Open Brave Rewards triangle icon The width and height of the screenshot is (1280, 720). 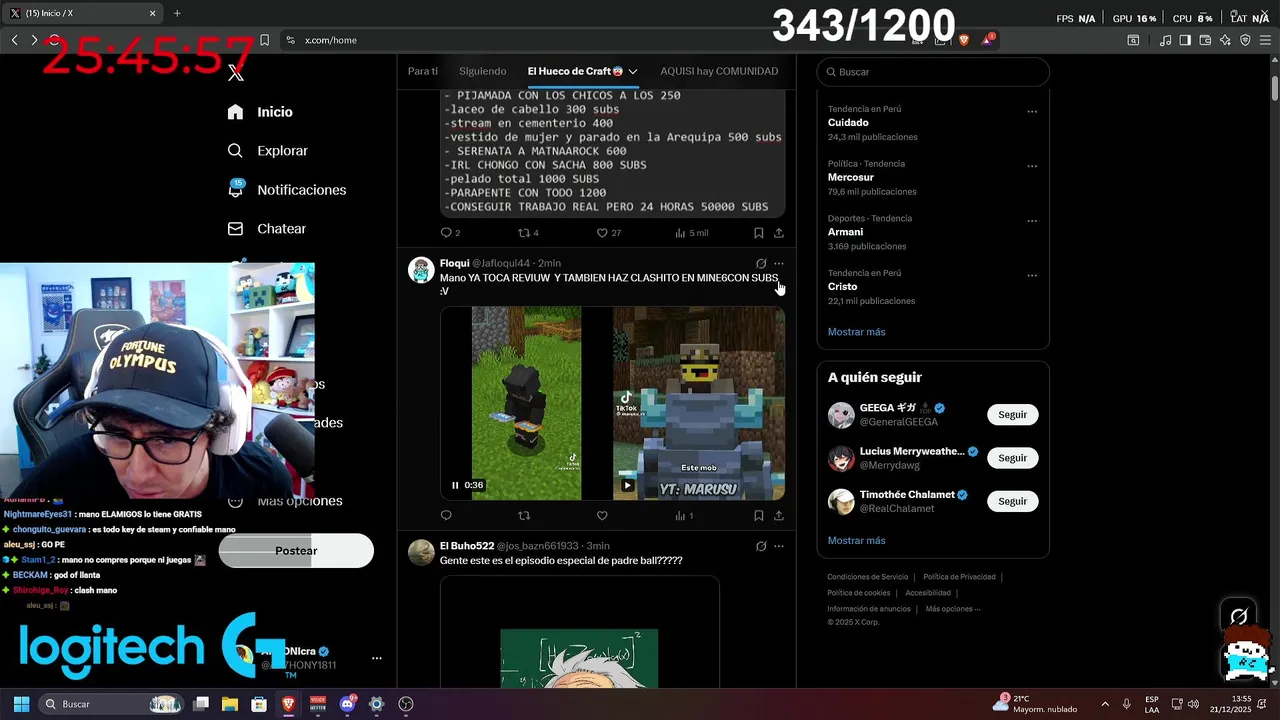988,40
